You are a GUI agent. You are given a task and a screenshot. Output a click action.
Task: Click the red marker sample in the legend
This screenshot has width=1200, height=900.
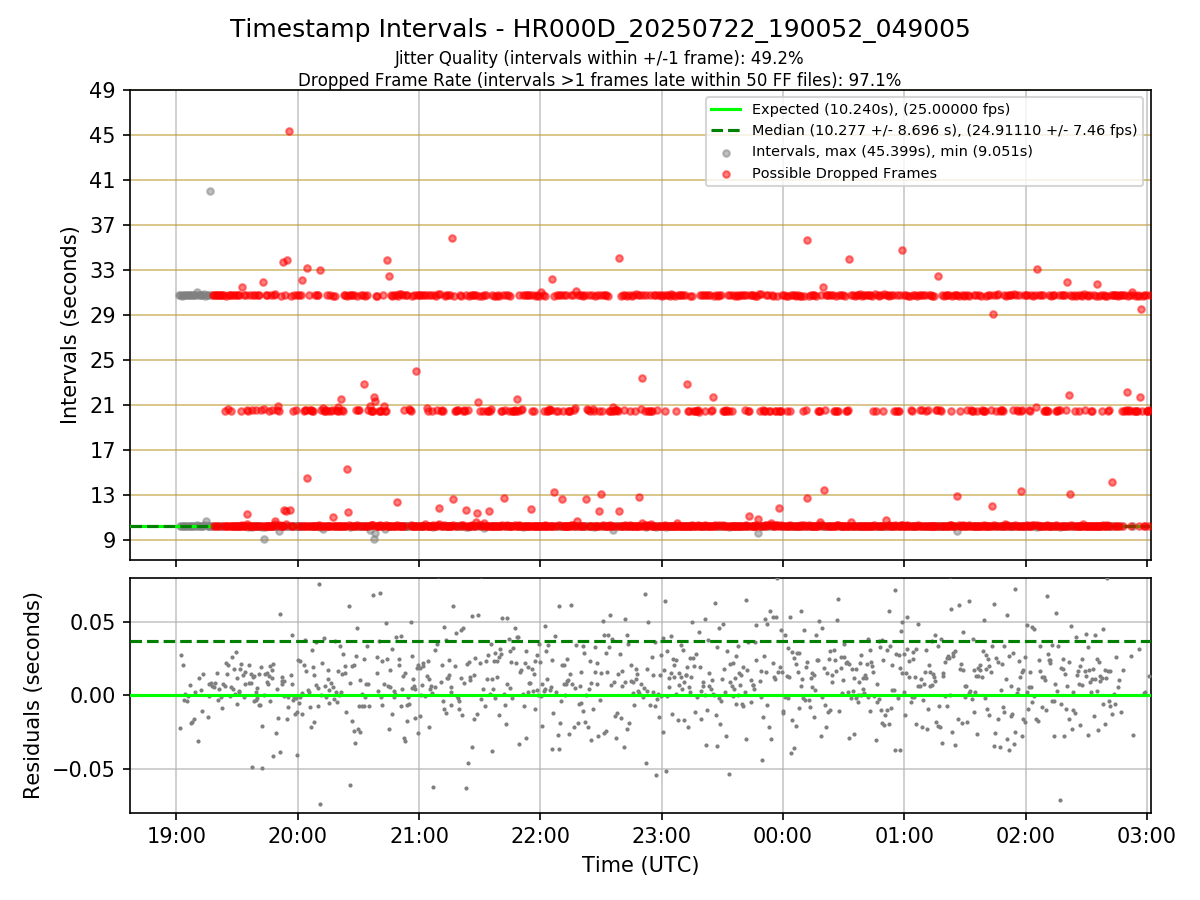pos(726,174)
